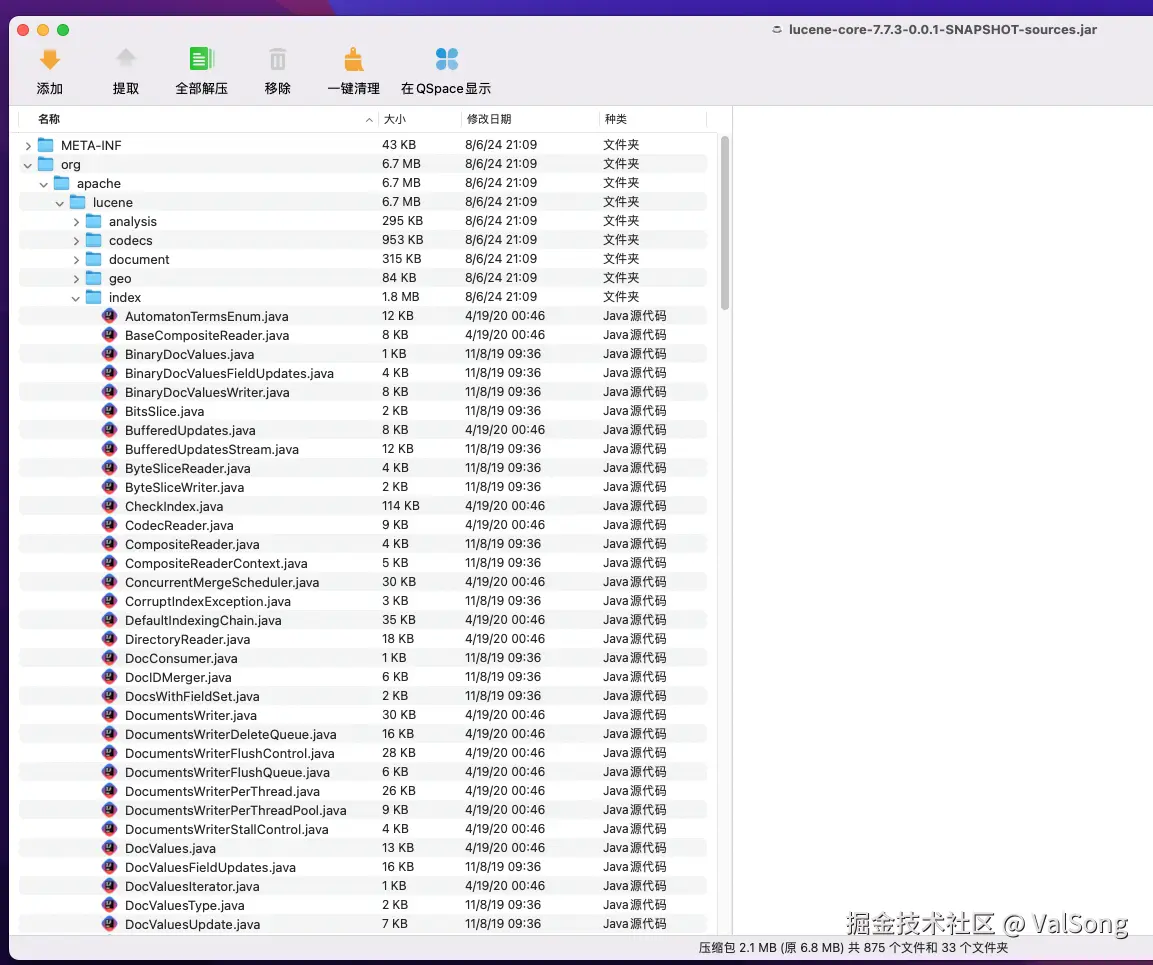Expand the codecs folder
Screen dimensions: 1153x965
[x=76, y=240]
